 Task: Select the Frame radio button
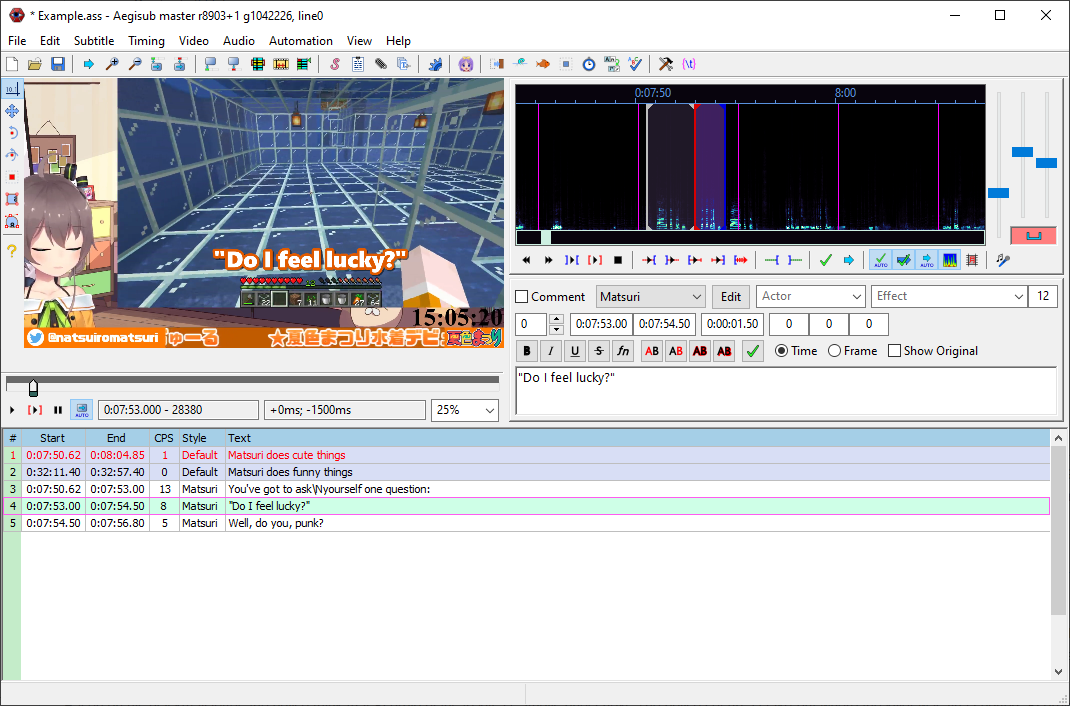[834, 351]
